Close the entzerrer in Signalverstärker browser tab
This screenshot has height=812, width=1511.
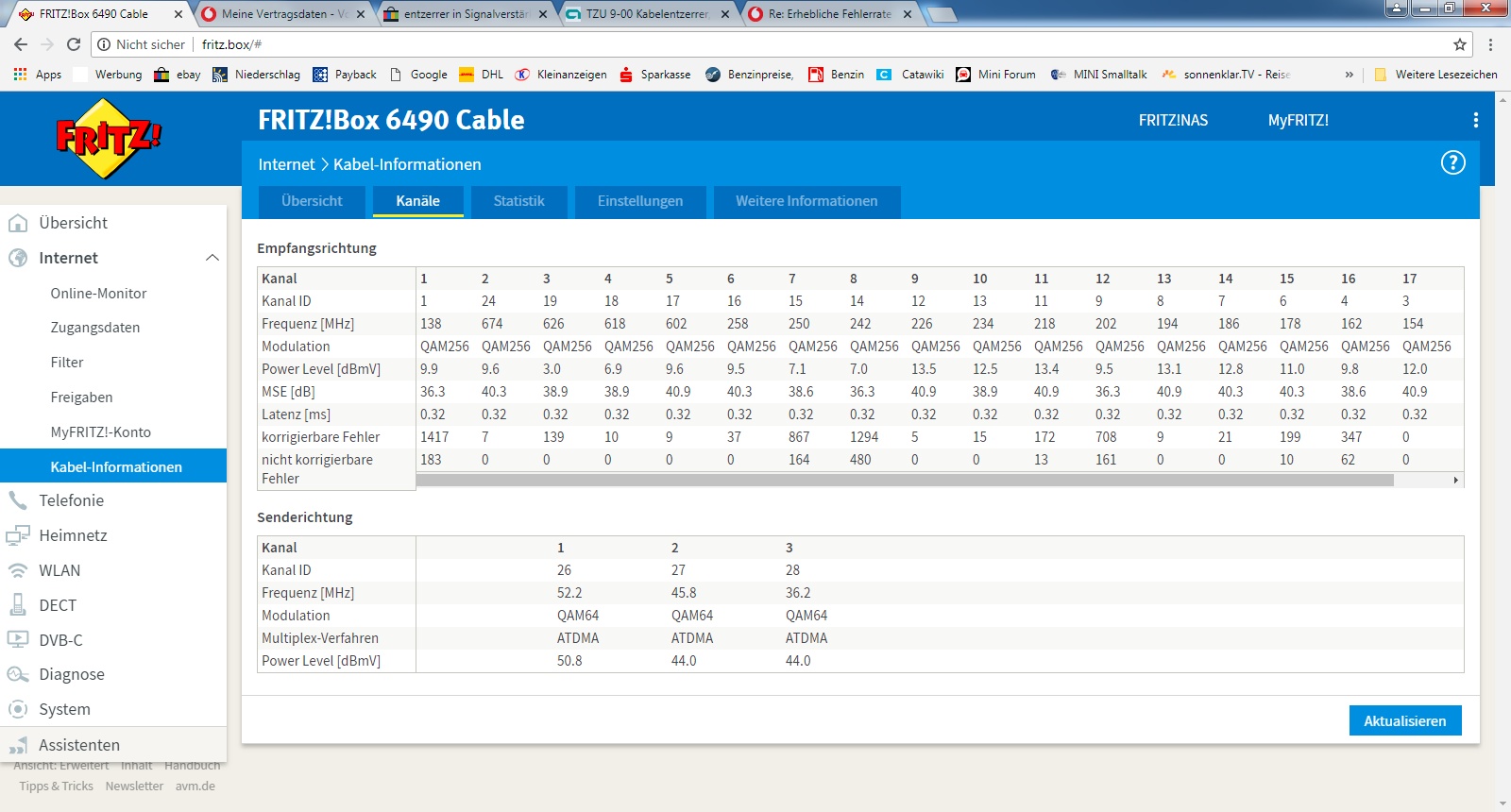543,14
